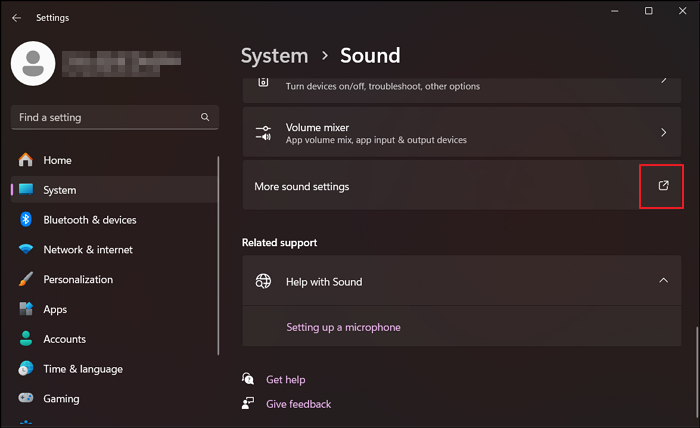The height and width of the screenshot is (428, 700).
Task: Click the Network & internet Wi-Fi icon
Action: 26,250
